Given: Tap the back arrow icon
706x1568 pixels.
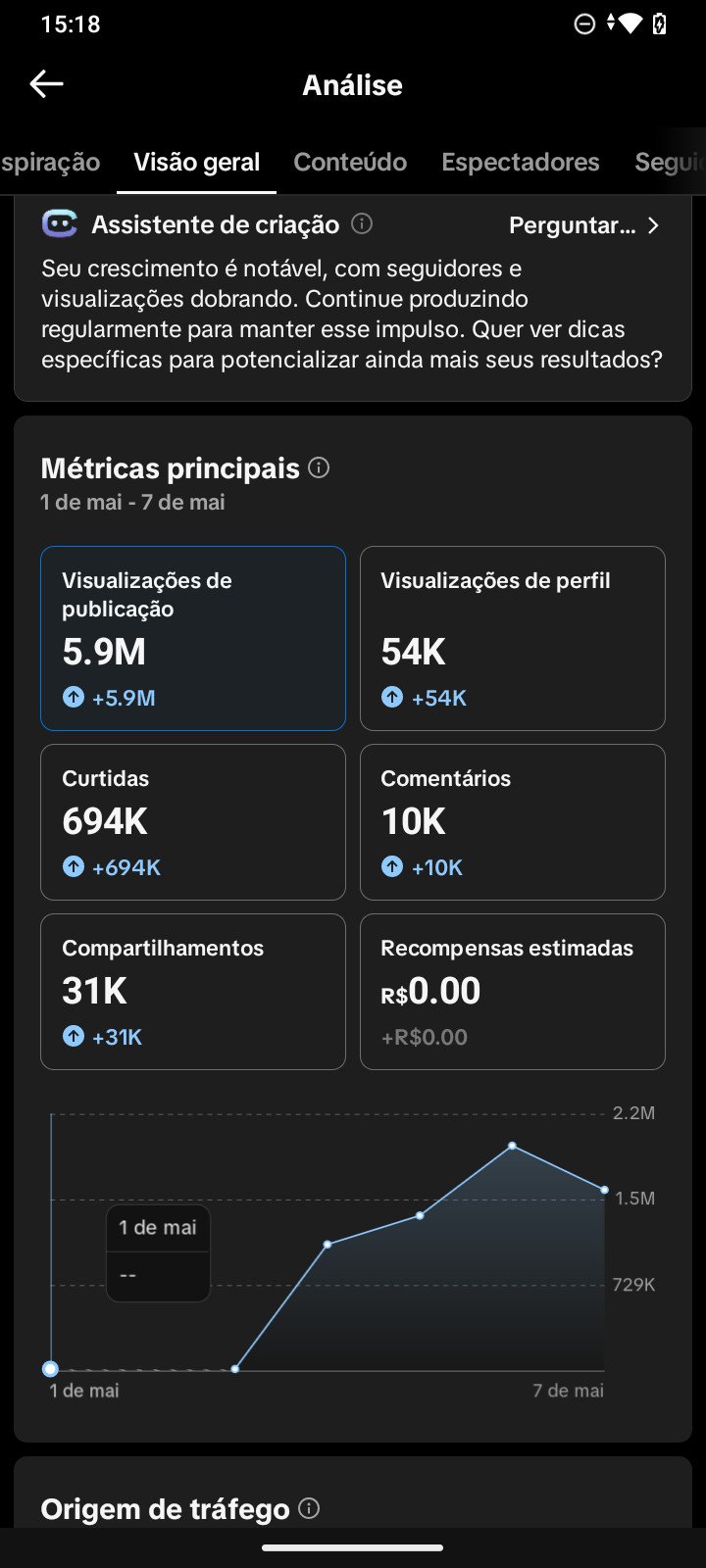Looking at the screenshot, I should [46, 84].
